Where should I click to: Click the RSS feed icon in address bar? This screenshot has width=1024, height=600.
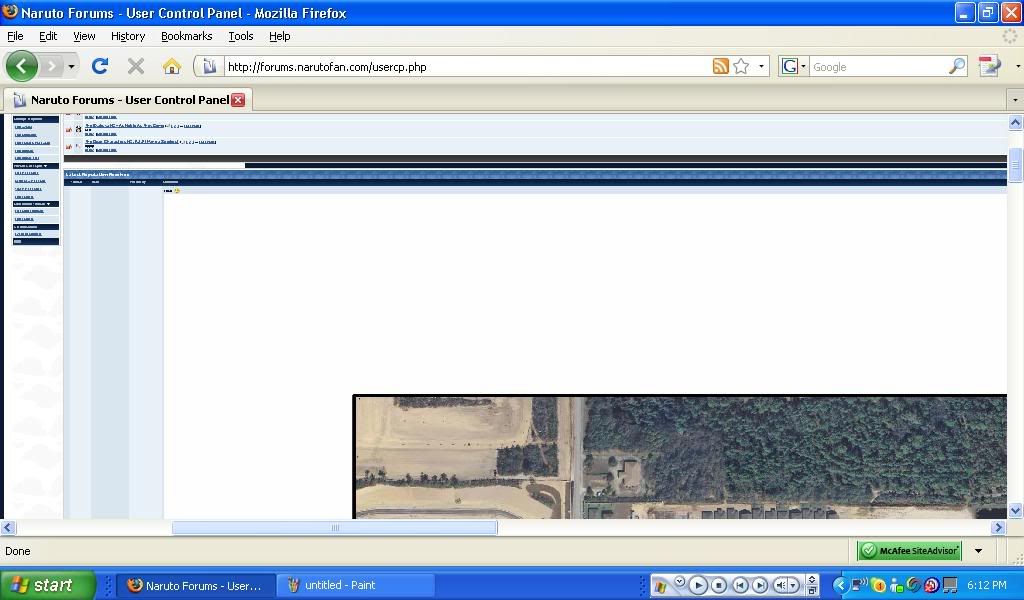pos(720,66)
